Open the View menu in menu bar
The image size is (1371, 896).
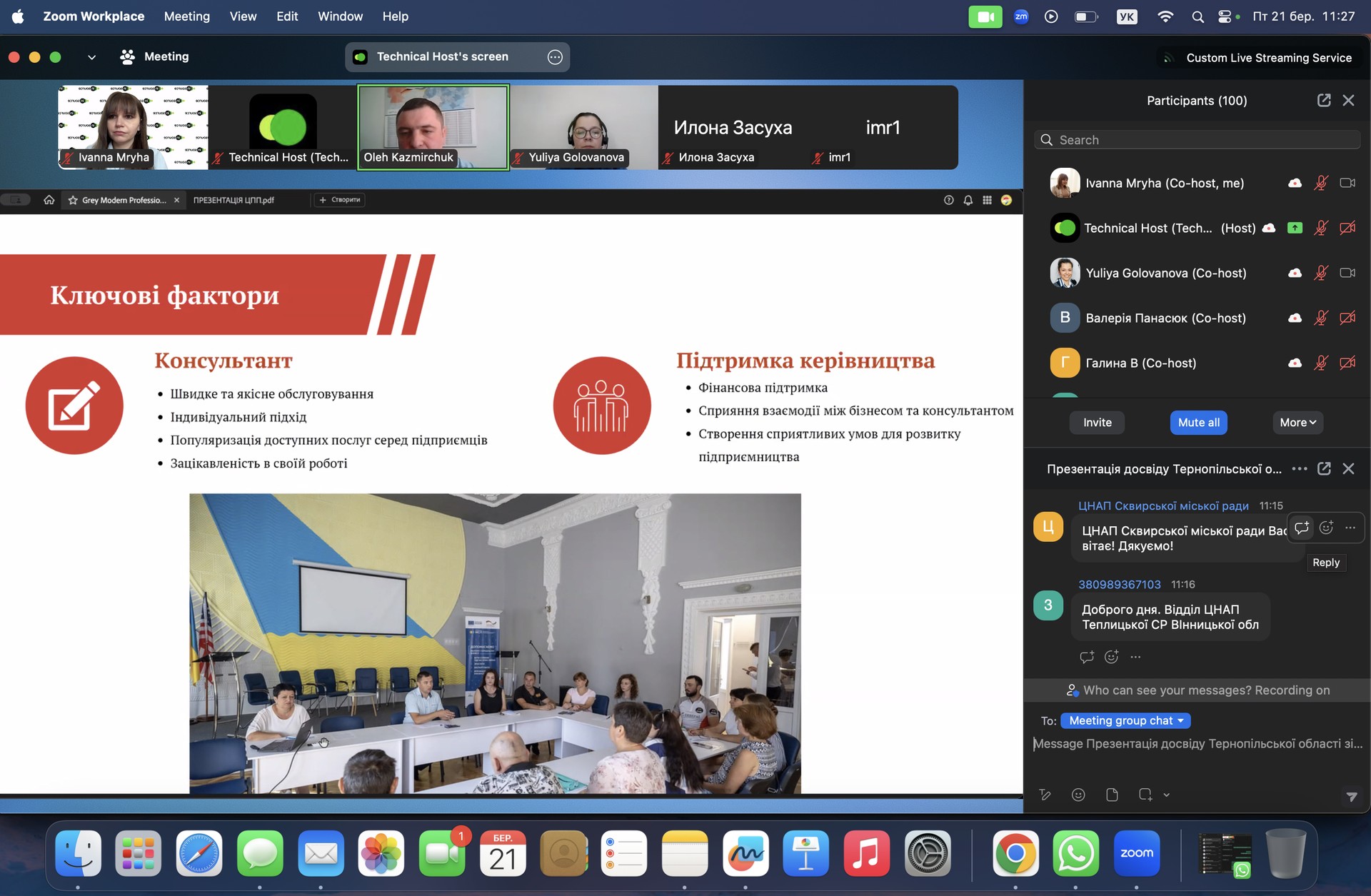click(243, 16)
